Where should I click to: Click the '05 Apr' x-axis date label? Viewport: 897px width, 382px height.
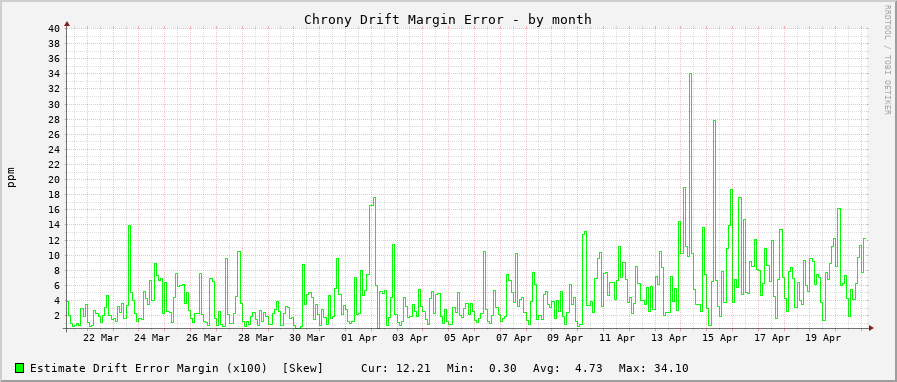pos(462,338)
